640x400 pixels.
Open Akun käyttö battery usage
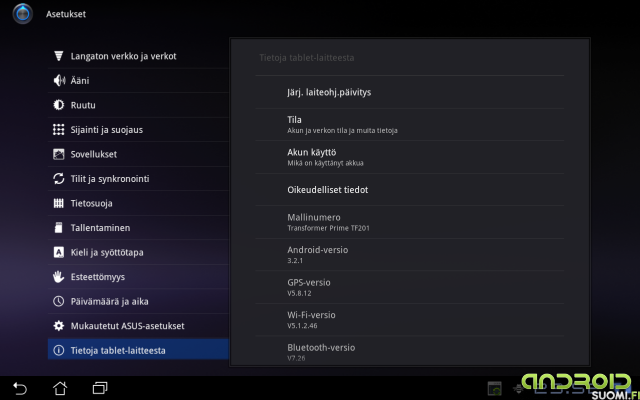(x=410, y=157)
